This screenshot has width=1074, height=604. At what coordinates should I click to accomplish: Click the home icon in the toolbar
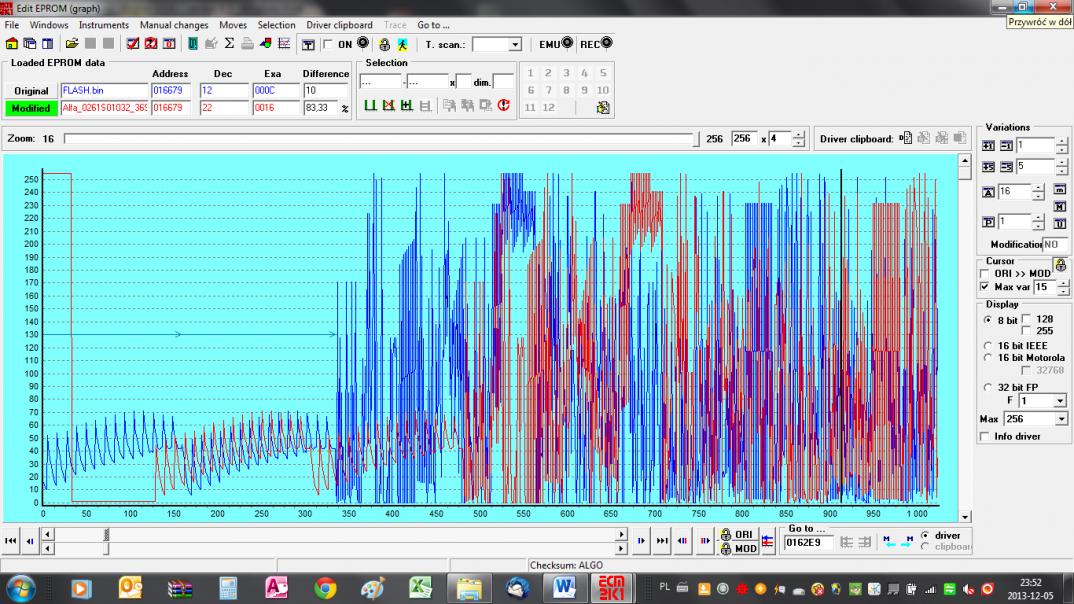12,44
